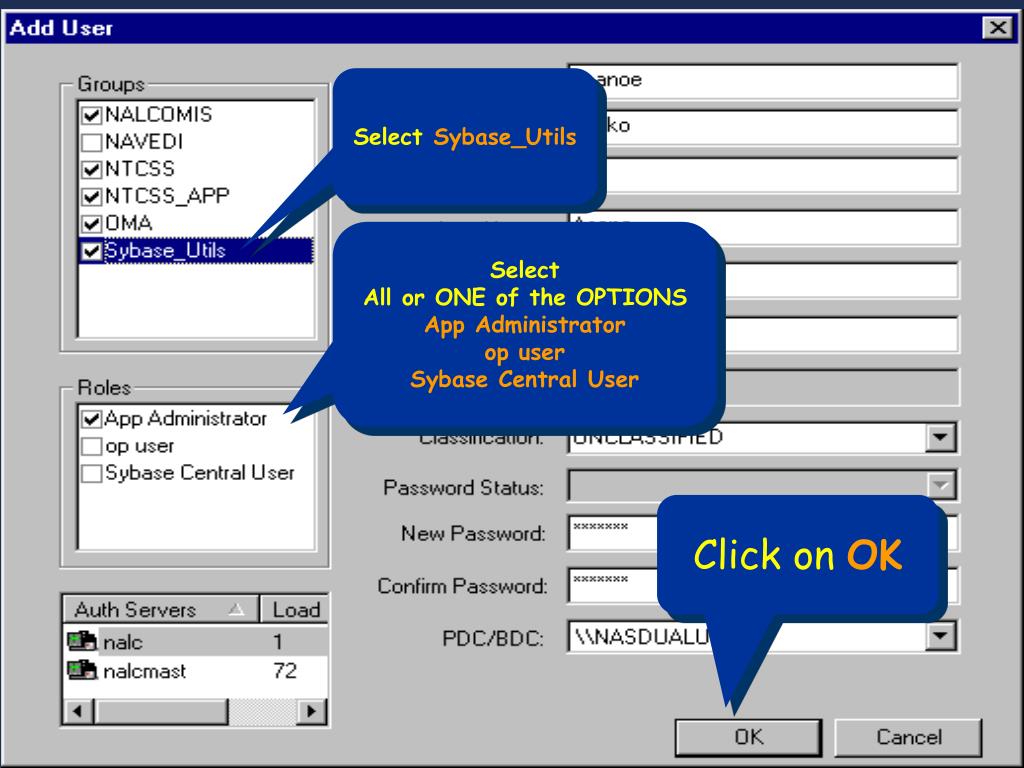Click the PDC/BDC combo box text
Screen dimensions: 1024x768
(x=641, y=636)
